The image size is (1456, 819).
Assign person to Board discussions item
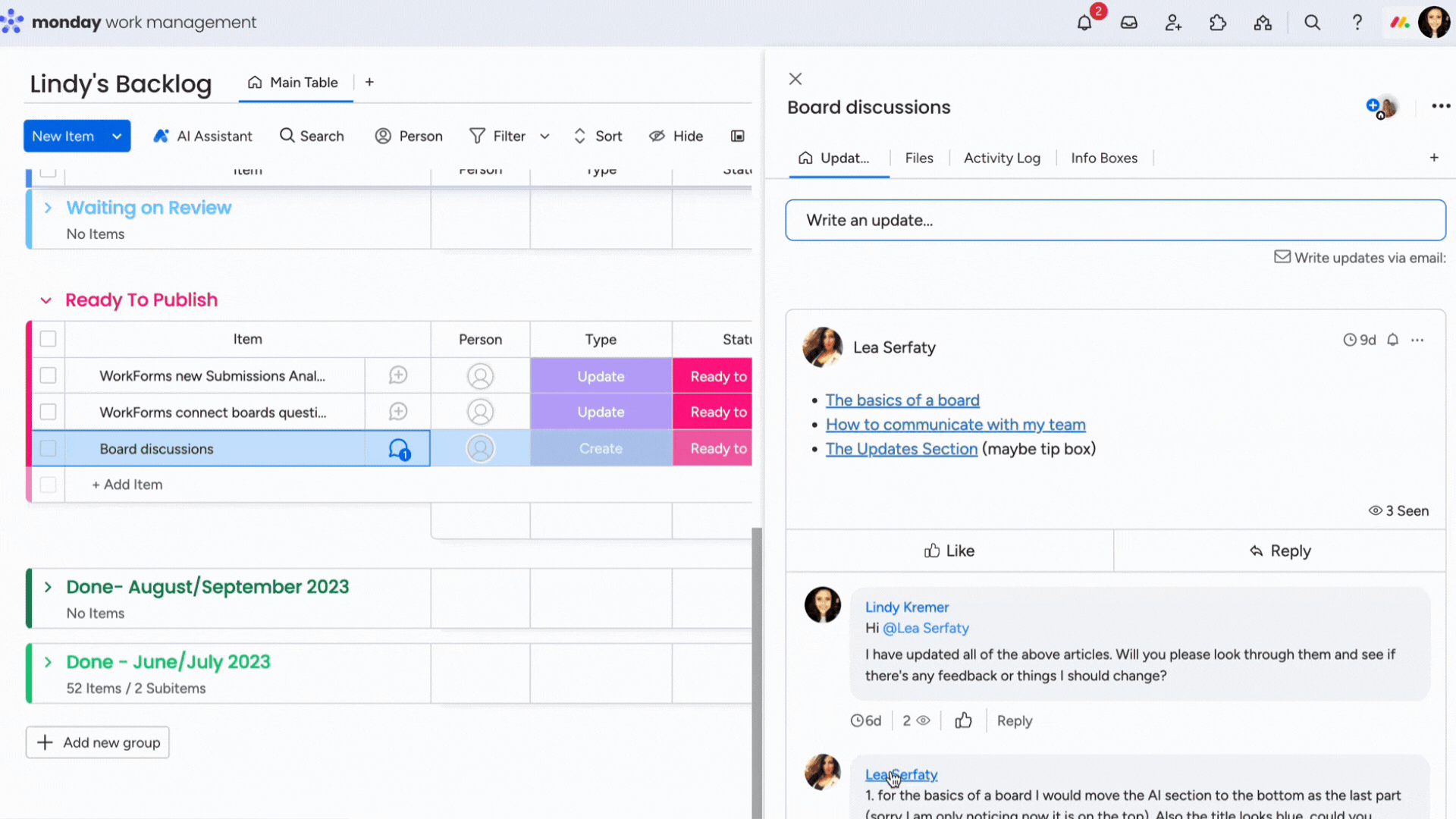480,448
